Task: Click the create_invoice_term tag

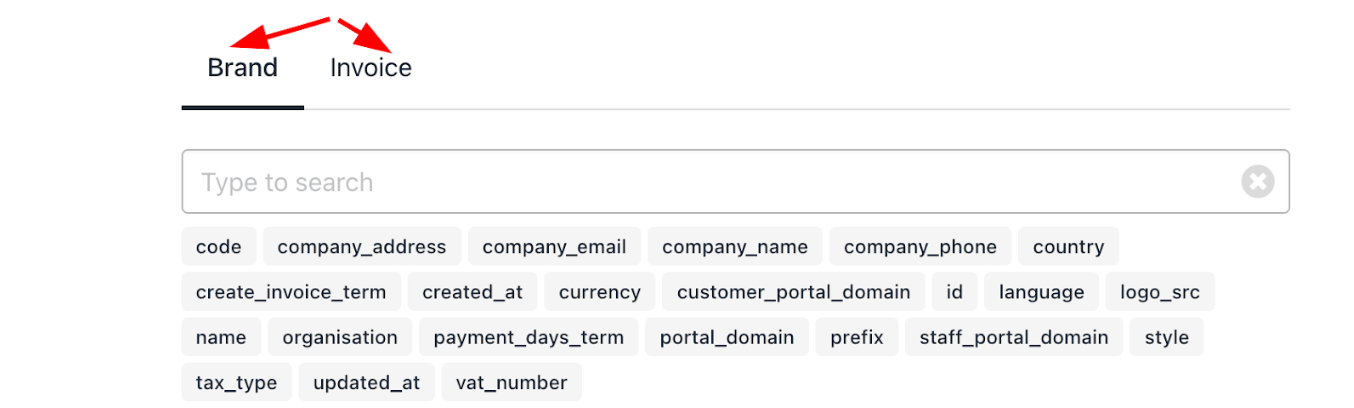Action: click(291, 292)
